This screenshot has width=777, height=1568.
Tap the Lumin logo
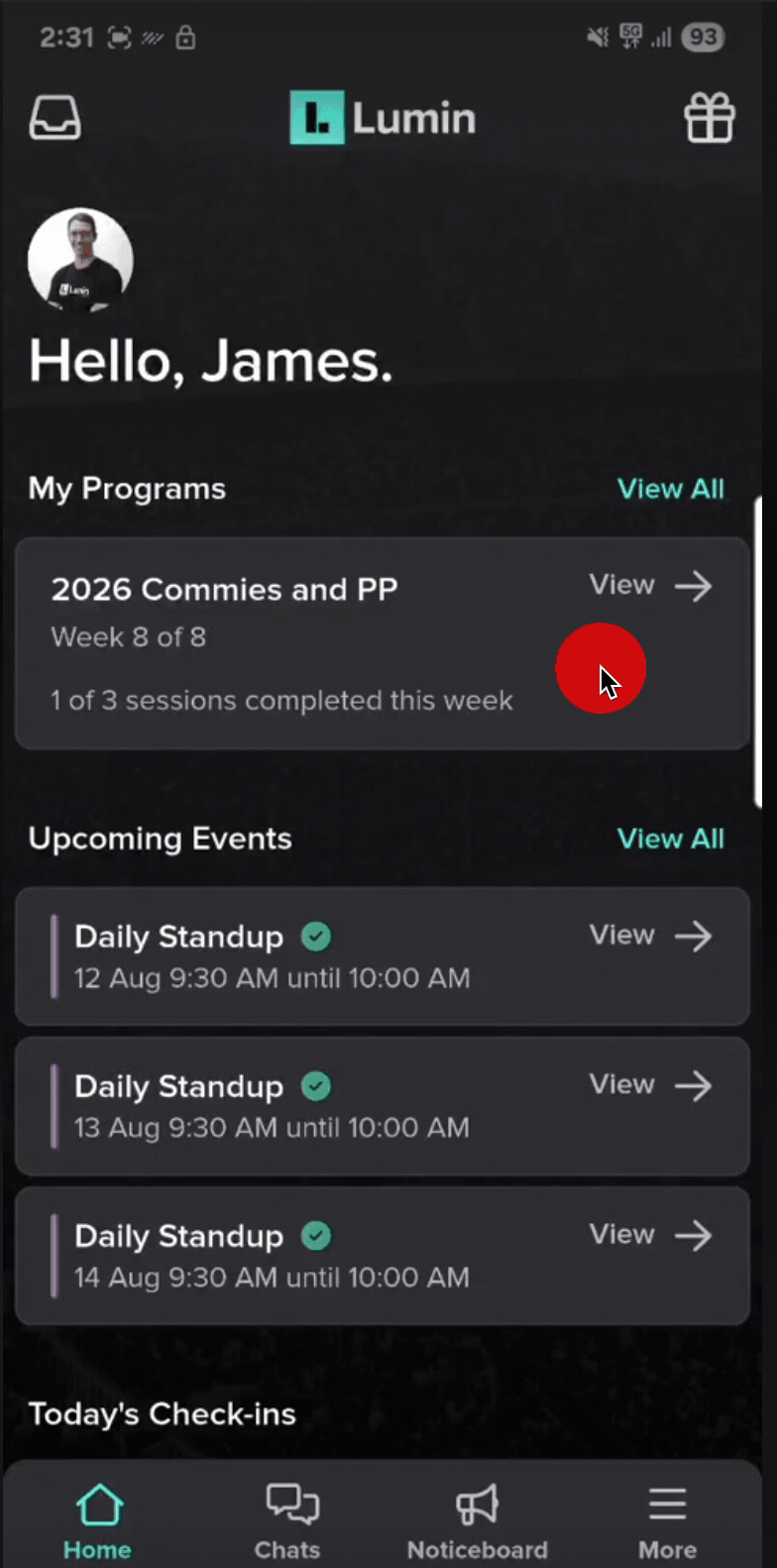coord(383,118)
